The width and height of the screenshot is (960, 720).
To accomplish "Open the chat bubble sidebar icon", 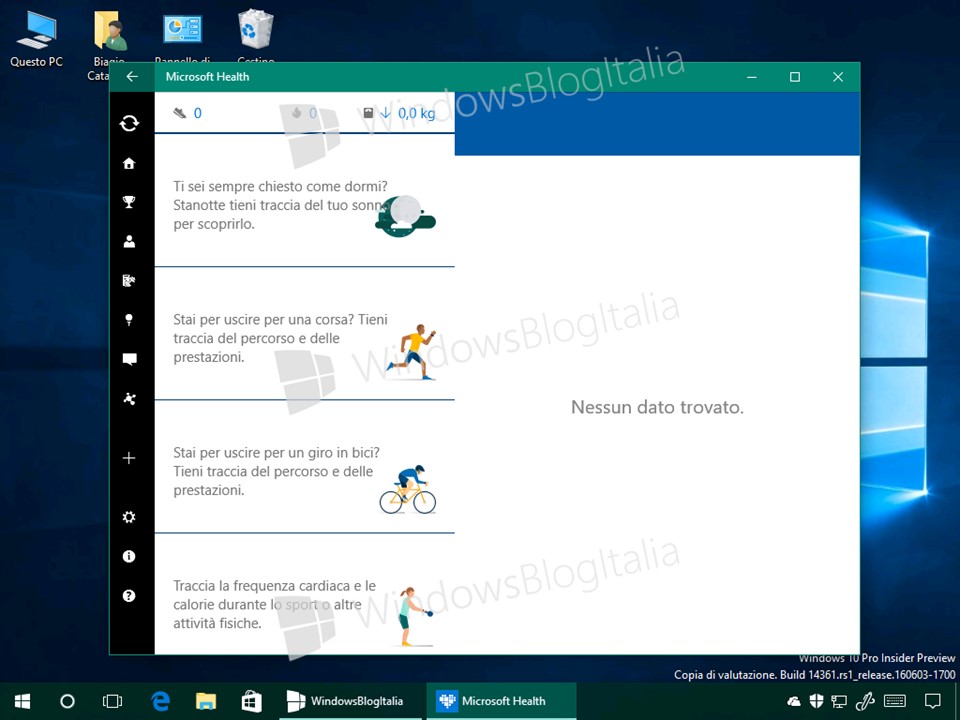I will (x=129, y=359).
